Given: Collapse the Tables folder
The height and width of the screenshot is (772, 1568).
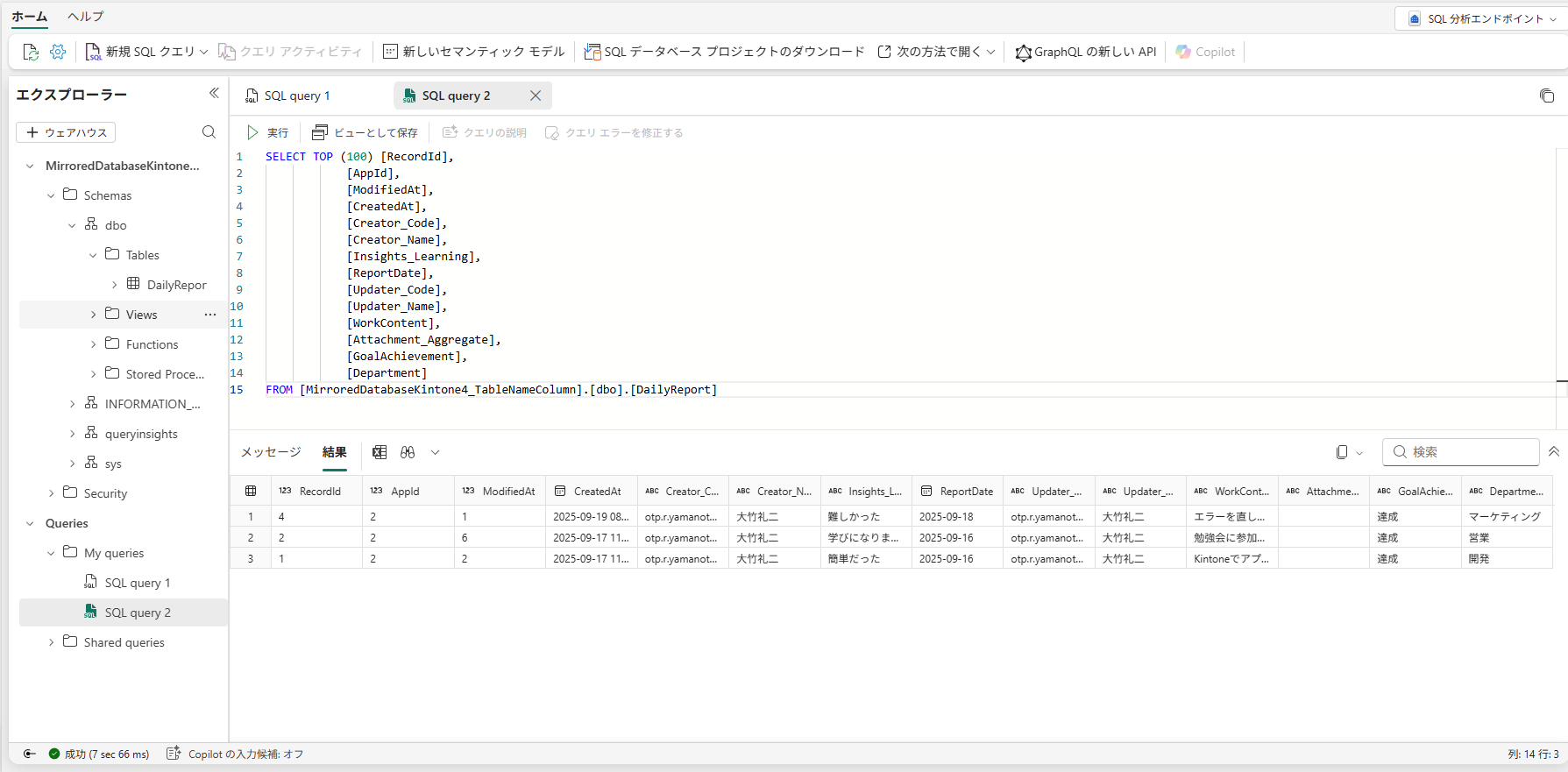Looking at the screenshot, I should [93, 255].
